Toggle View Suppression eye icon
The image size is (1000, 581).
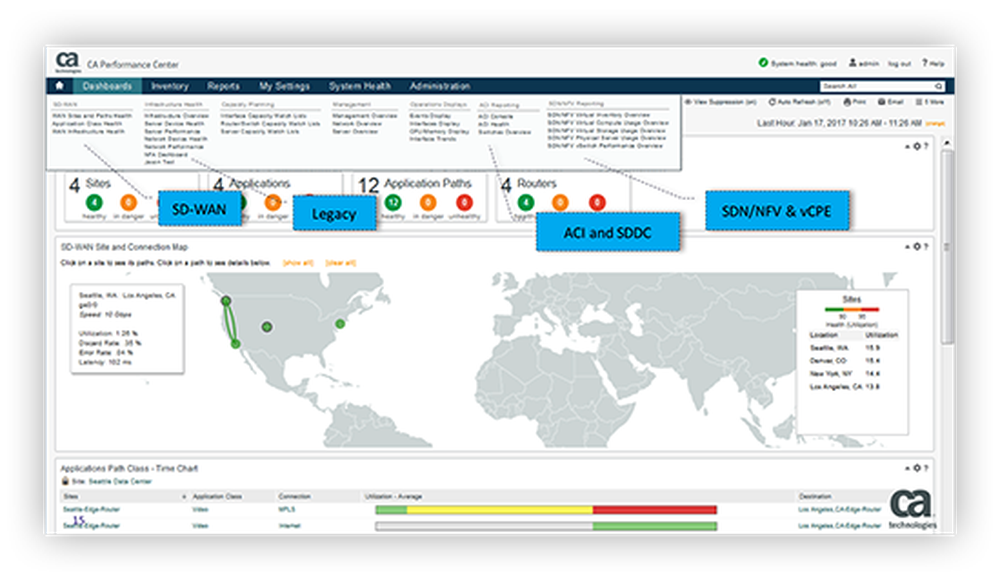tap(688, 102)
